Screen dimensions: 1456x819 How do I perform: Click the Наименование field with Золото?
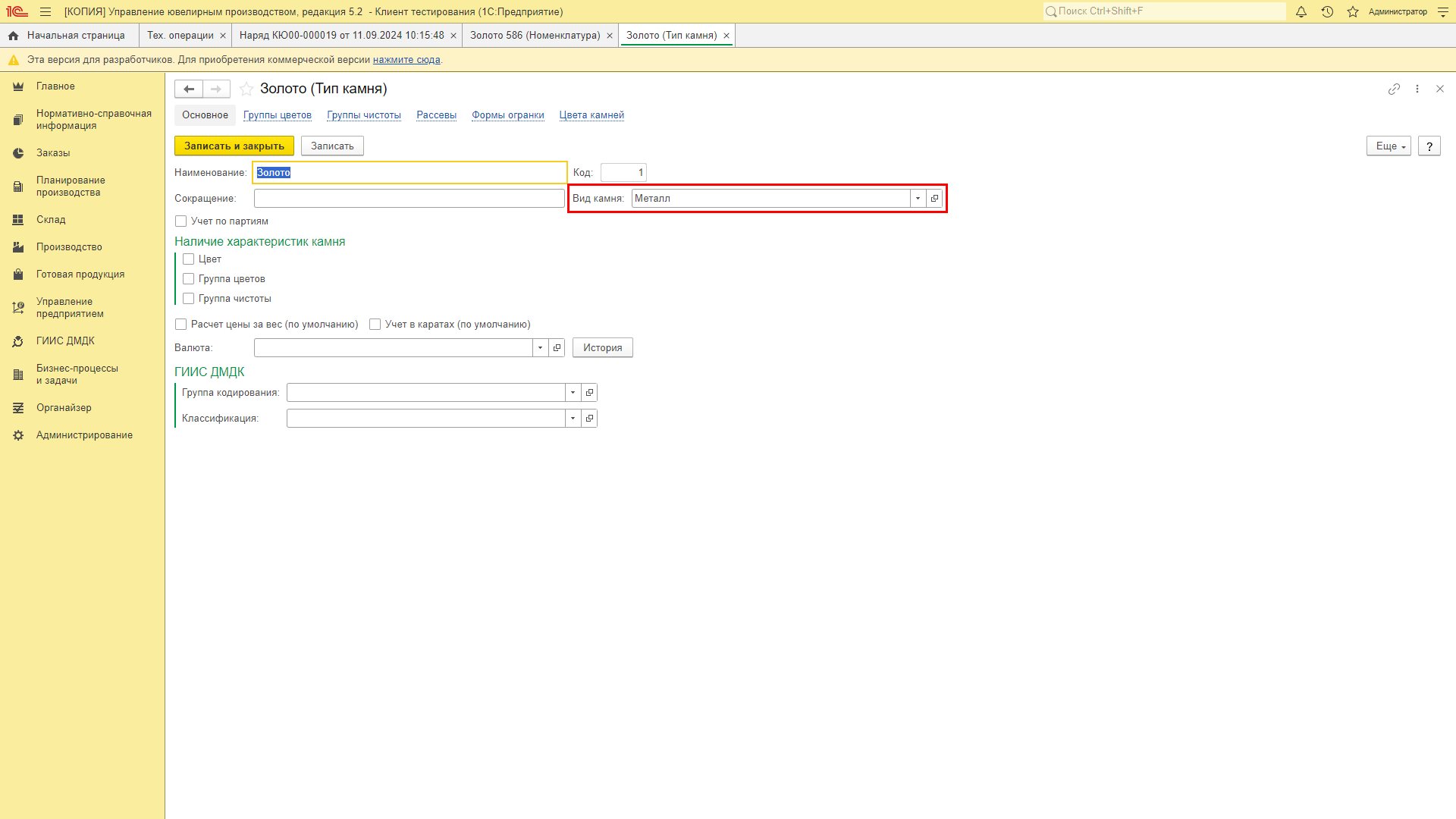click(x=409, y=172)
